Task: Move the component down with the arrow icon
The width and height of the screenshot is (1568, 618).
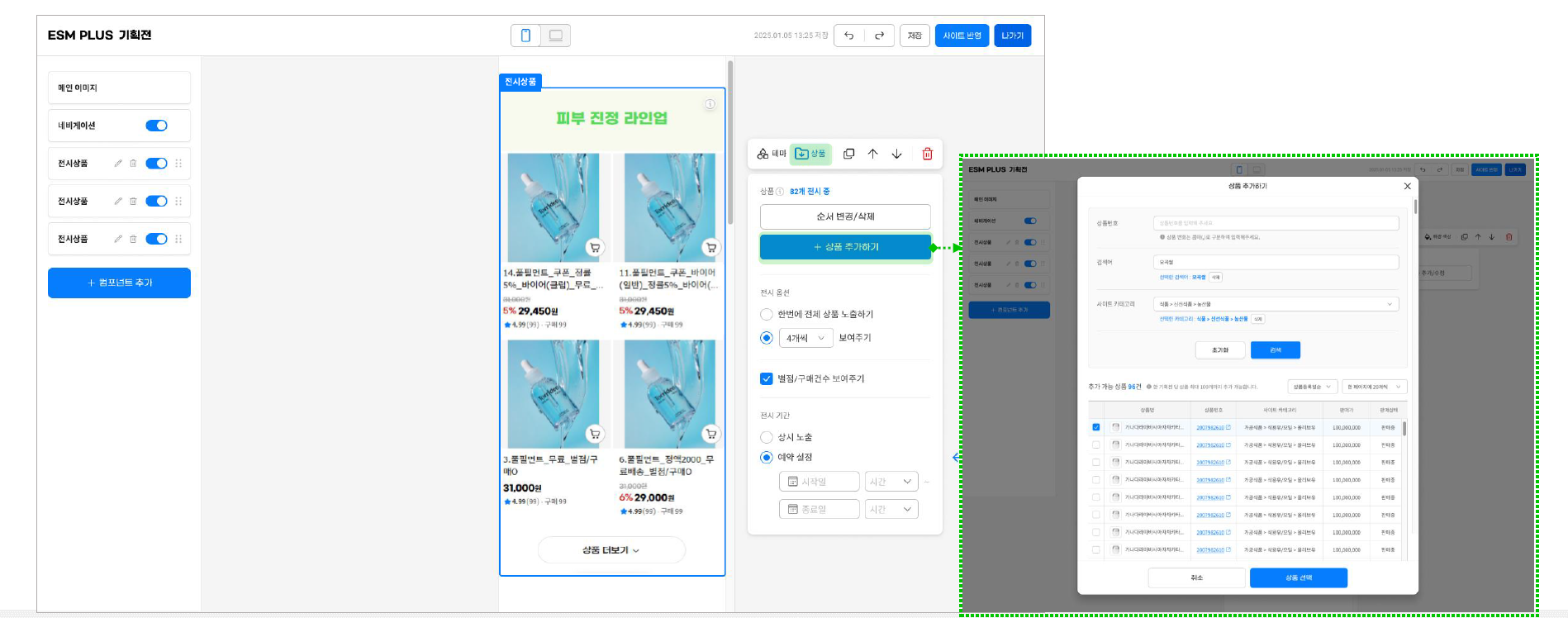Action: pyautogui.click(x=896, y=154)
